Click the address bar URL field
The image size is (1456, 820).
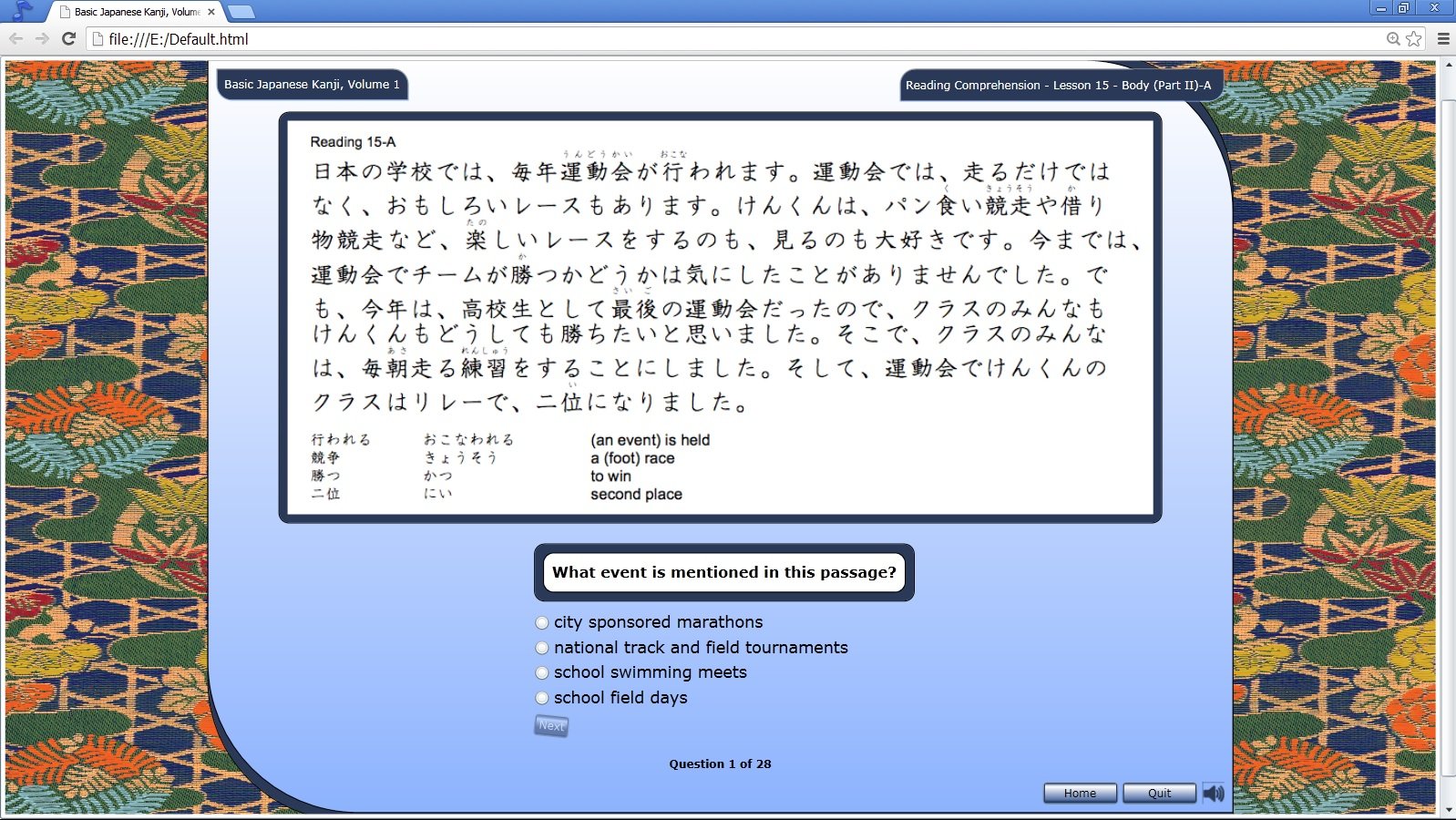pos(738,38)
